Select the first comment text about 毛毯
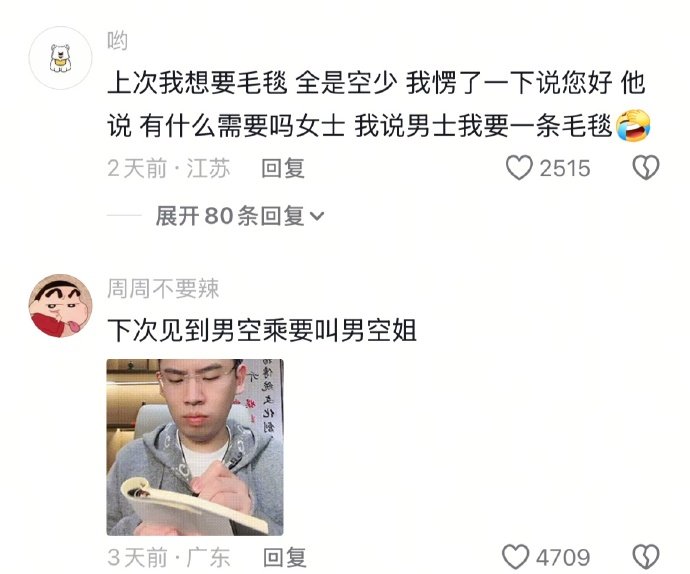Image resolution: width=690 pixels, height=574 pixels. [x=378, y=104]
